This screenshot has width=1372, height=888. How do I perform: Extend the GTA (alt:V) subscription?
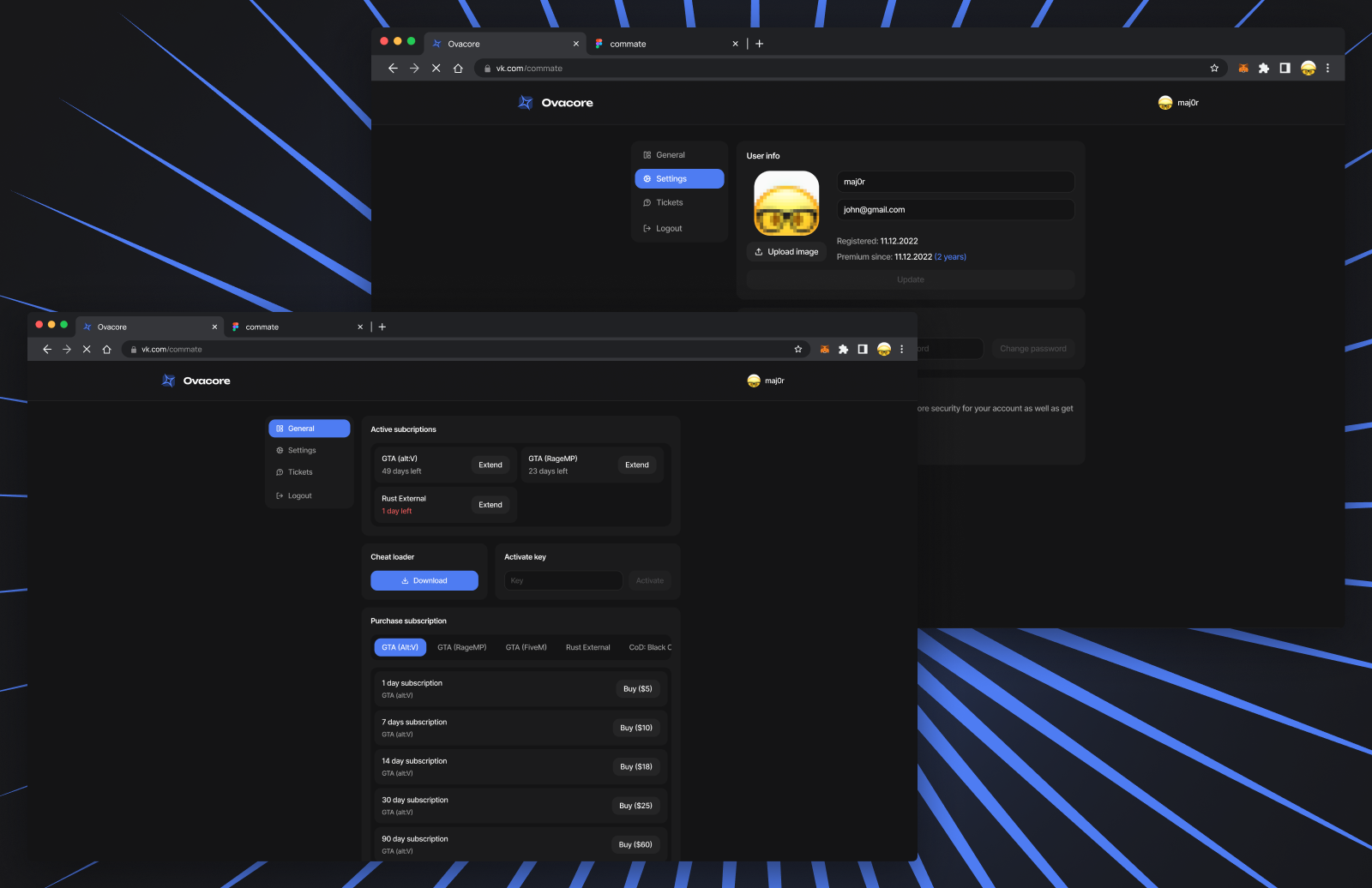pos(490,465)
